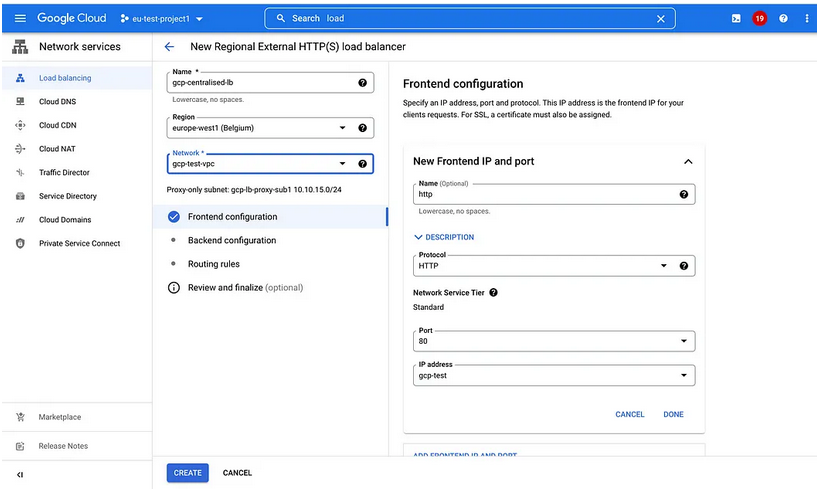Show help for the Protocol field
817x497 pixels.
tap(684, 266)
